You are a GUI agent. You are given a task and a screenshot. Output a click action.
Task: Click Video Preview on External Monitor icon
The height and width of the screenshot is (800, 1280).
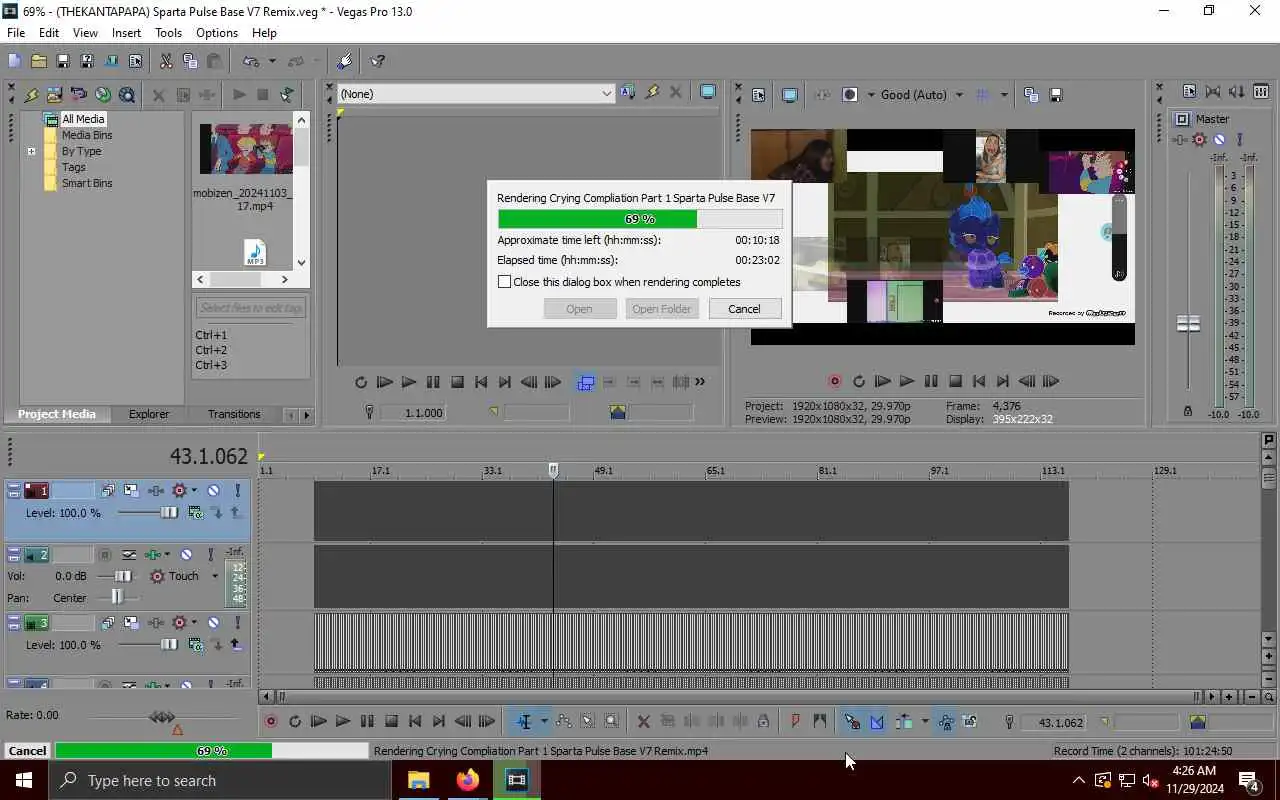click(x=790, y=95)
